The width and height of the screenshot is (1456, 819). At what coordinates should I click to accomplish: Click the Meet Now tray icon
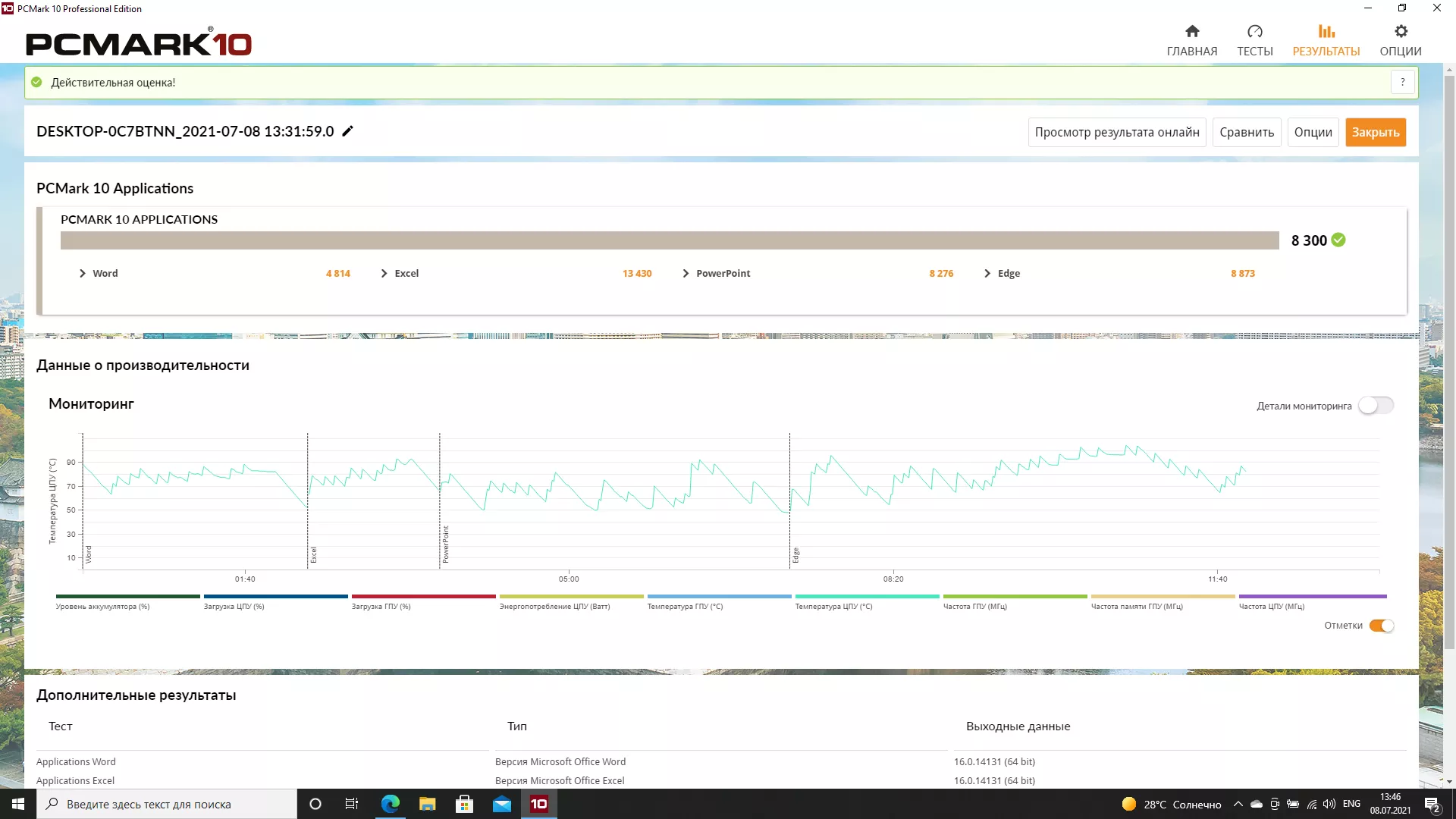1275,804
